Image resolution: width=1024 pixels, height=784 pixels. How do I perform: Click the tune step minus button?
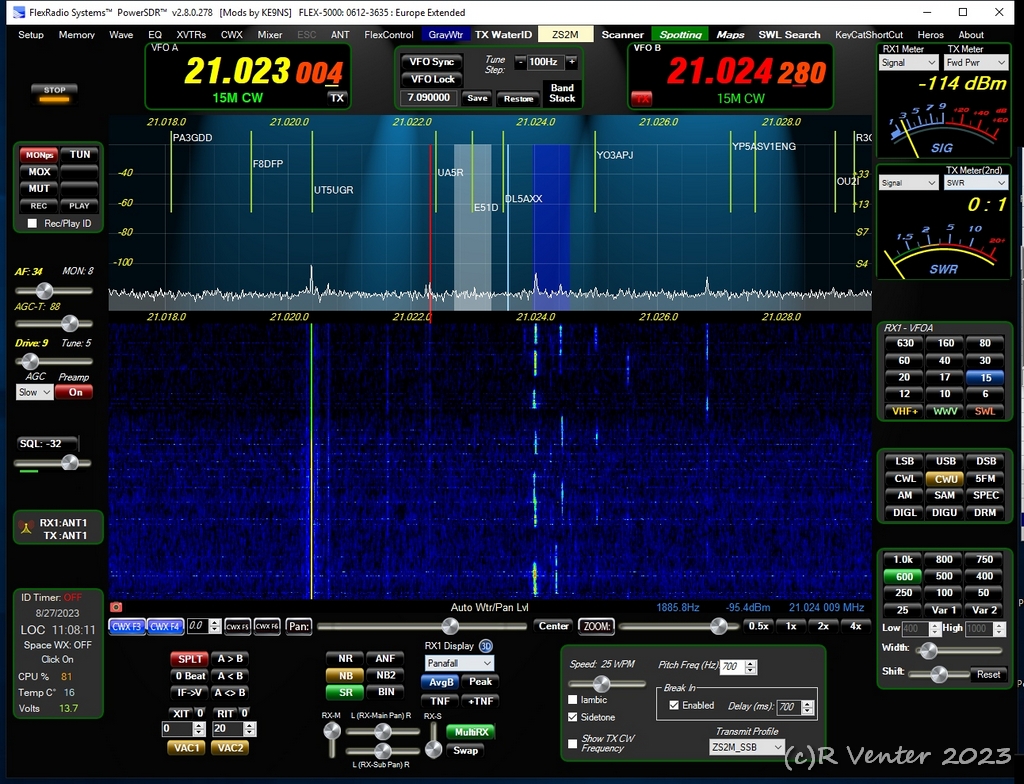pos(520,62)
